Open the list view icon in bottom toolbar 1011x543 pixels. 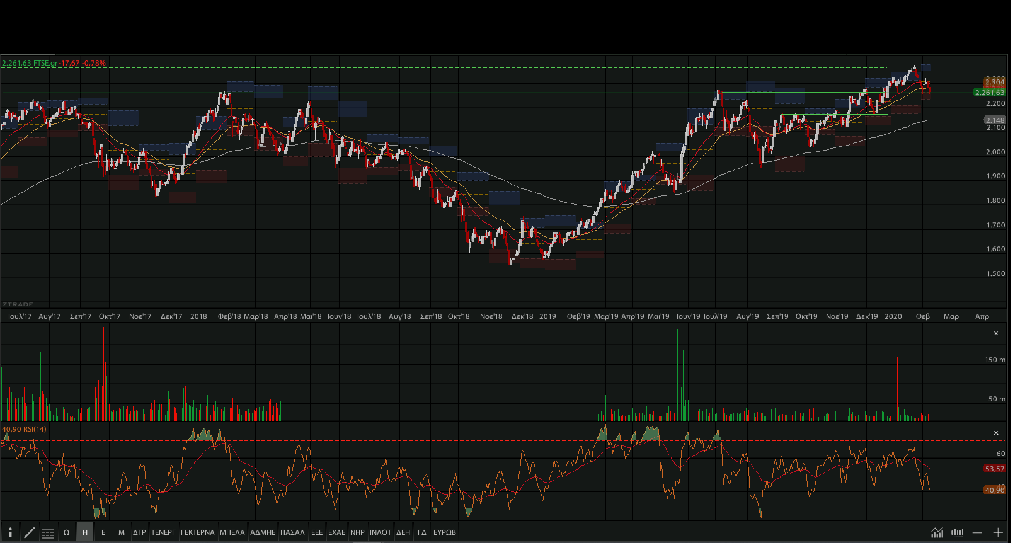[48, 533]
